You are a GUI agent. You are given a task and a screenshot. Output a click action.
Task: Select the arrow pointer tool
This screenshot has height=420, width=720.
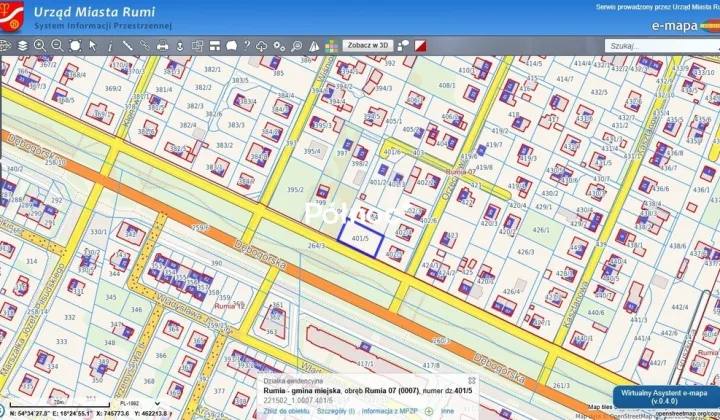coord(93,46)
